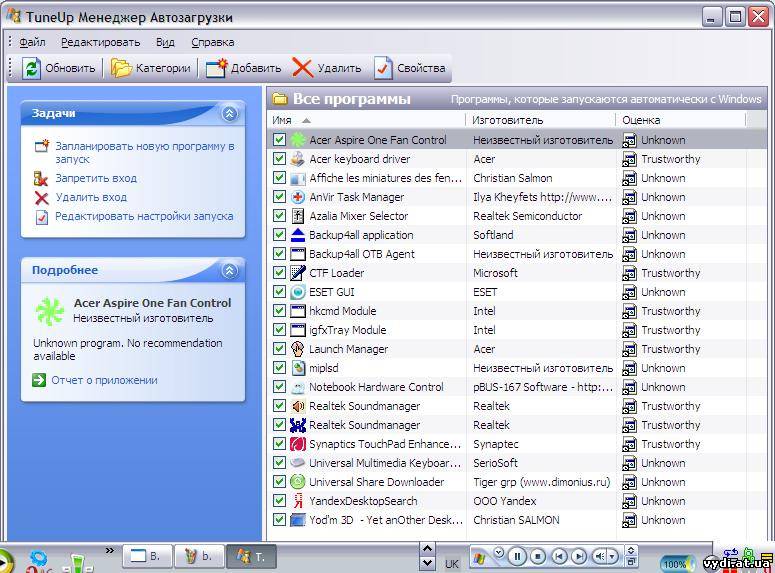
Task: Switch to the 'B.' taskbar window button
Action: coord(147,557)
